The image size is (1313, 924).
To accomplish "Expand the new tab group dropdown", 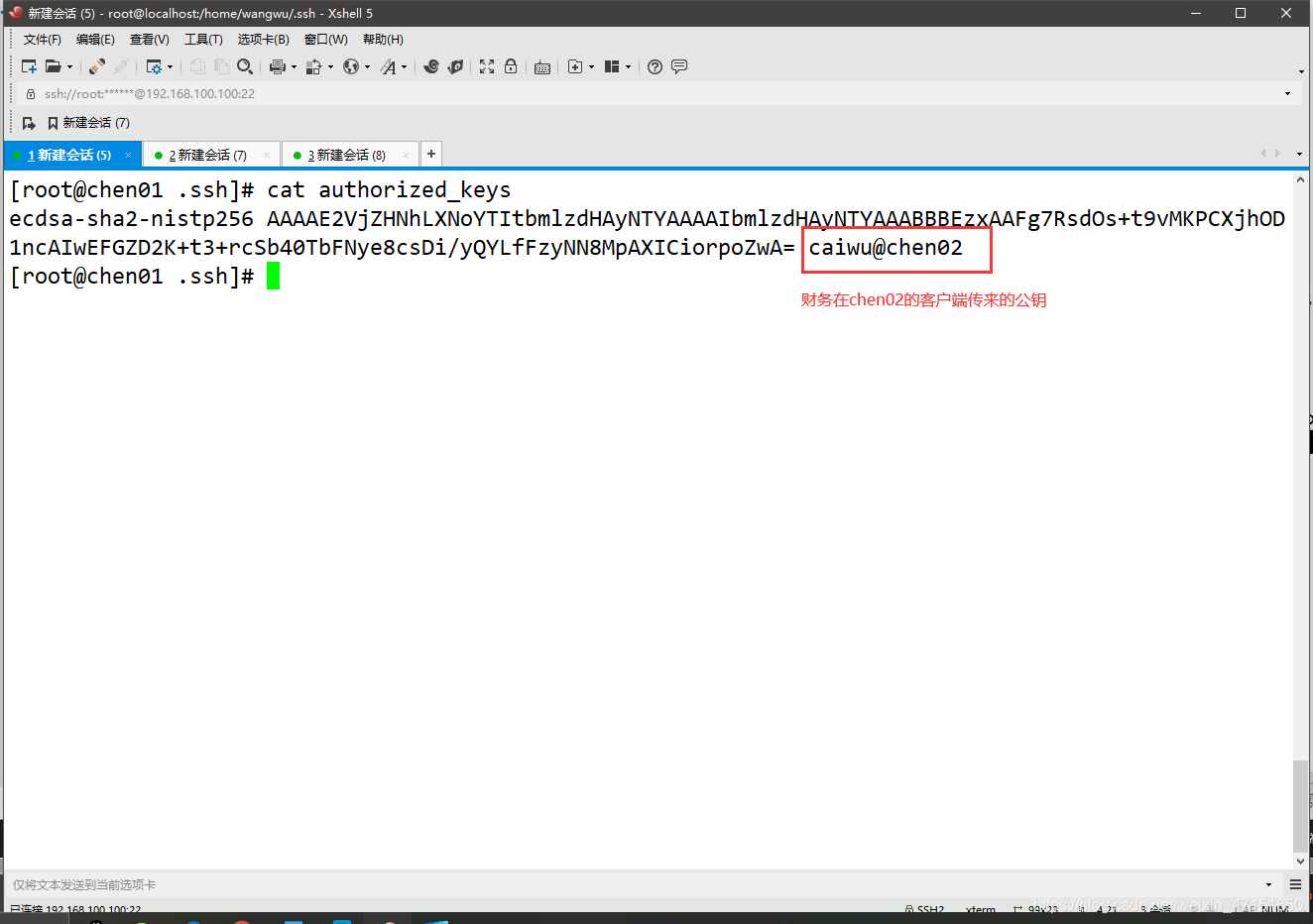I will [x=591, y=67].
